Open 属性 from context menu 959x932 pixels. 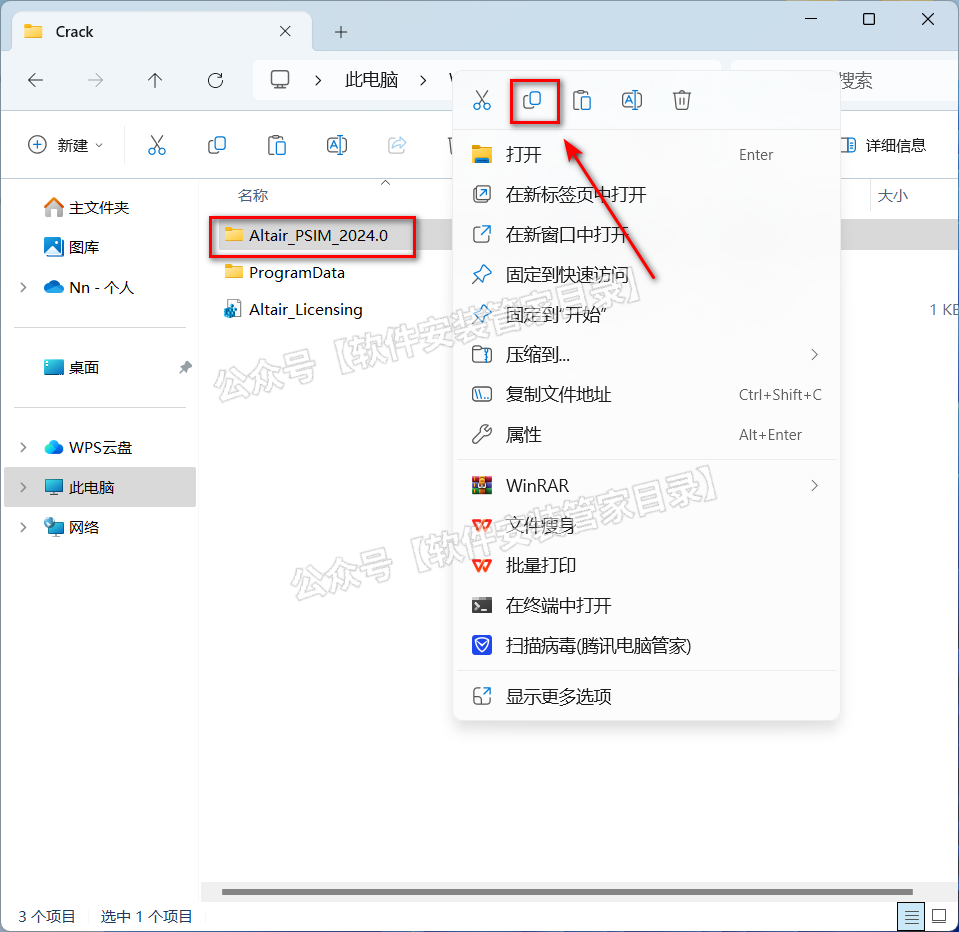tap(646, 435)
